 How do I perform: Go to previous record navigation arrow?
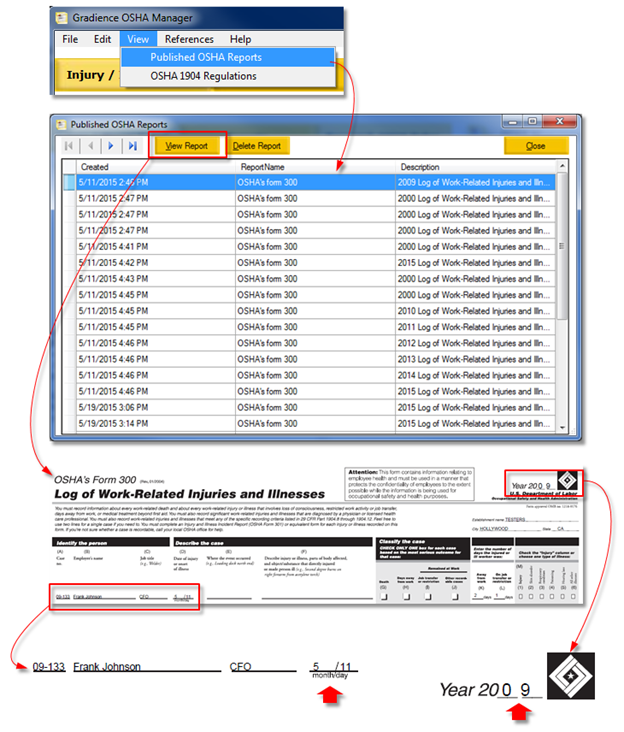[x=91, y=146]
